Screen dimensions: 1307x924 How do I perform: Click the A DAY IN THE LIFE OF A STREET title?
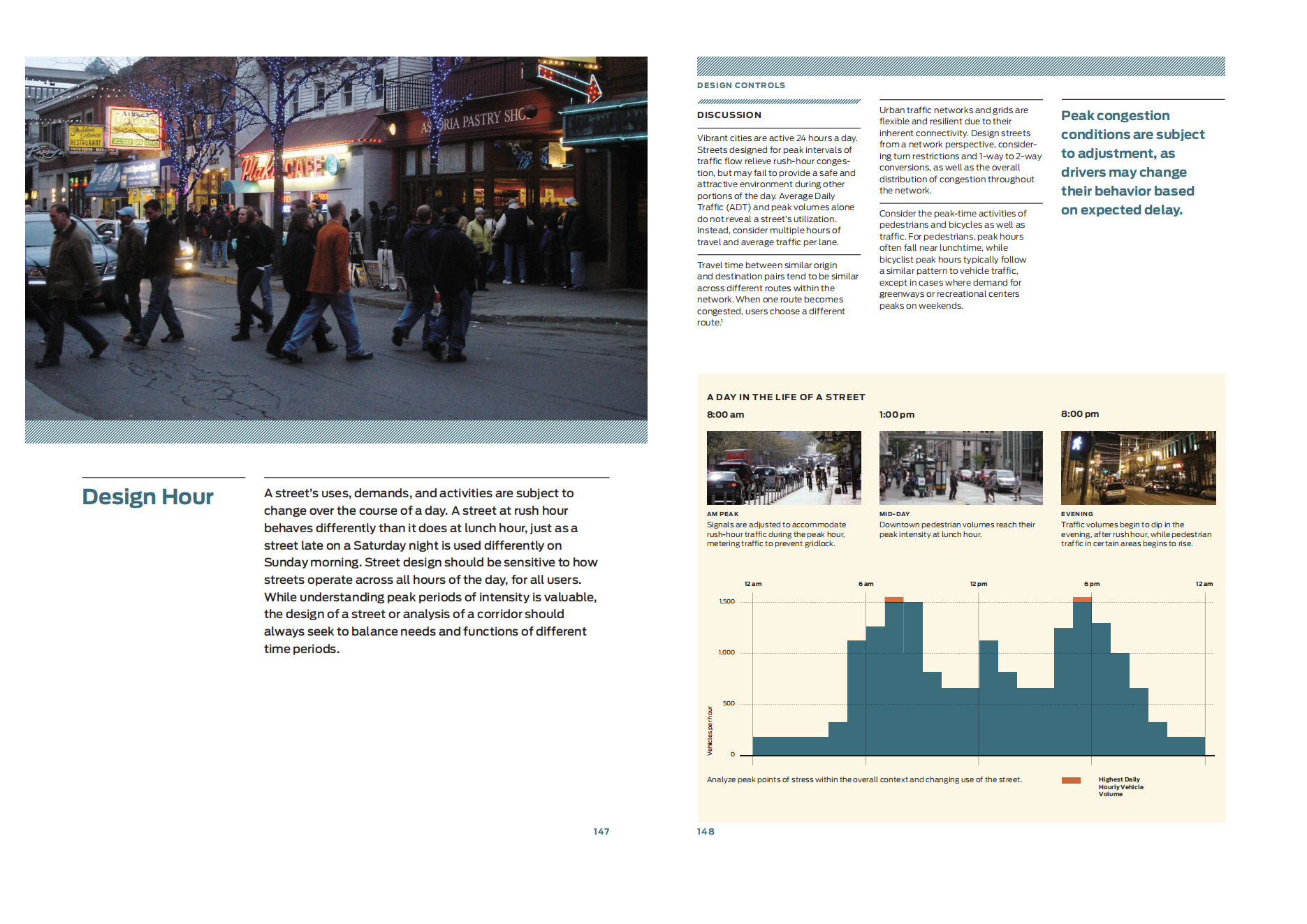coord(785,397)
